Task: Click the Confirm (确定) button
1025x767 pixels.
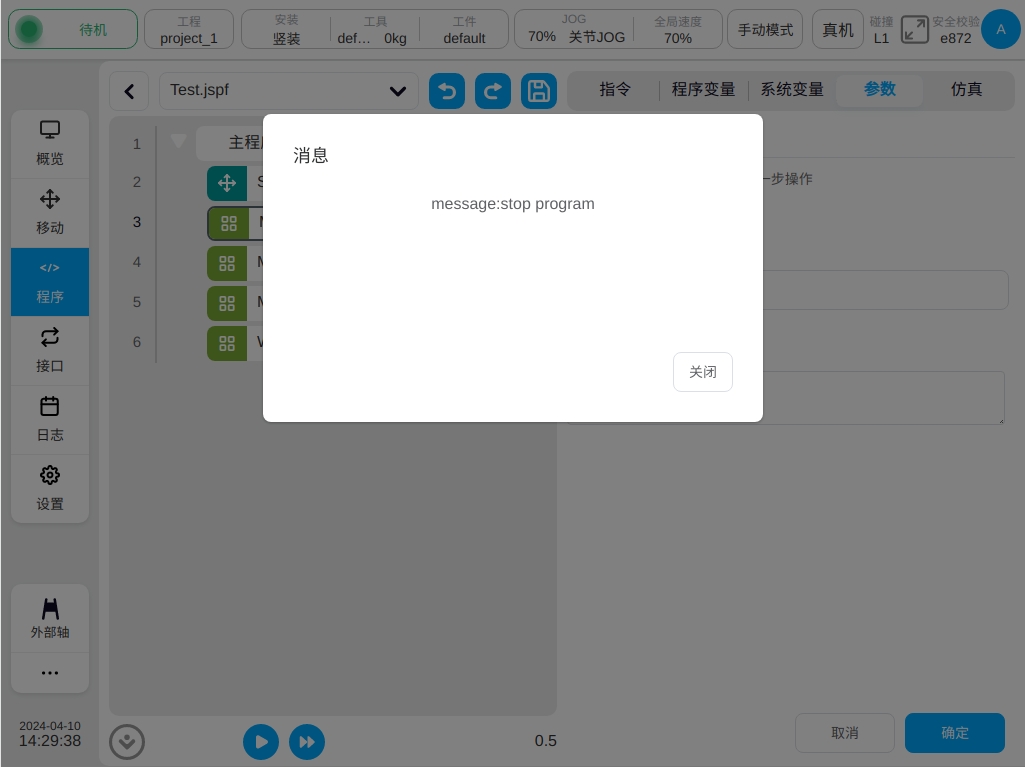Action: [x=954, y=733]
